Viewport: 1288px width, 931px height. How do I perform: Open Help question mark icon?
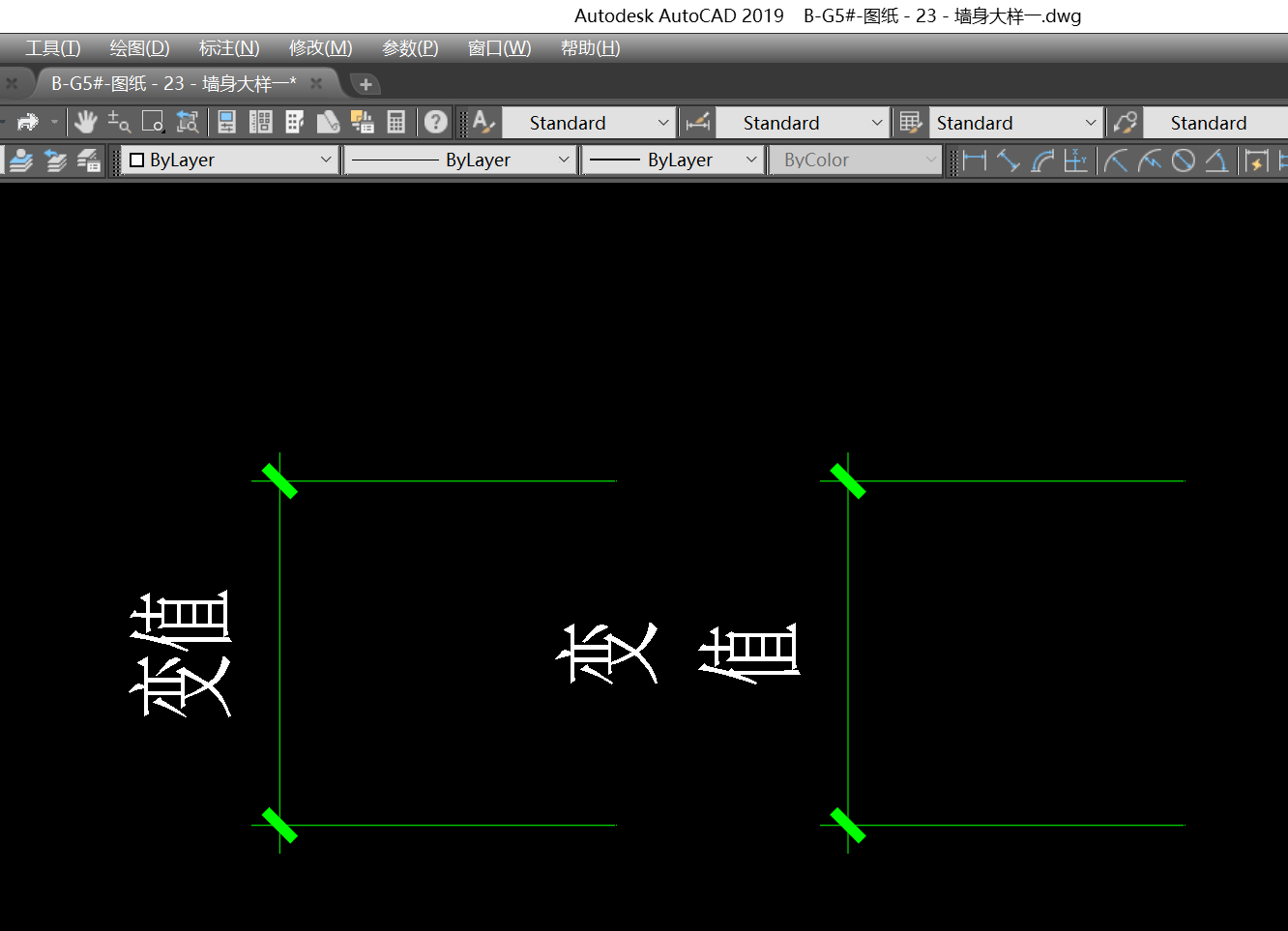coord(436,122)
